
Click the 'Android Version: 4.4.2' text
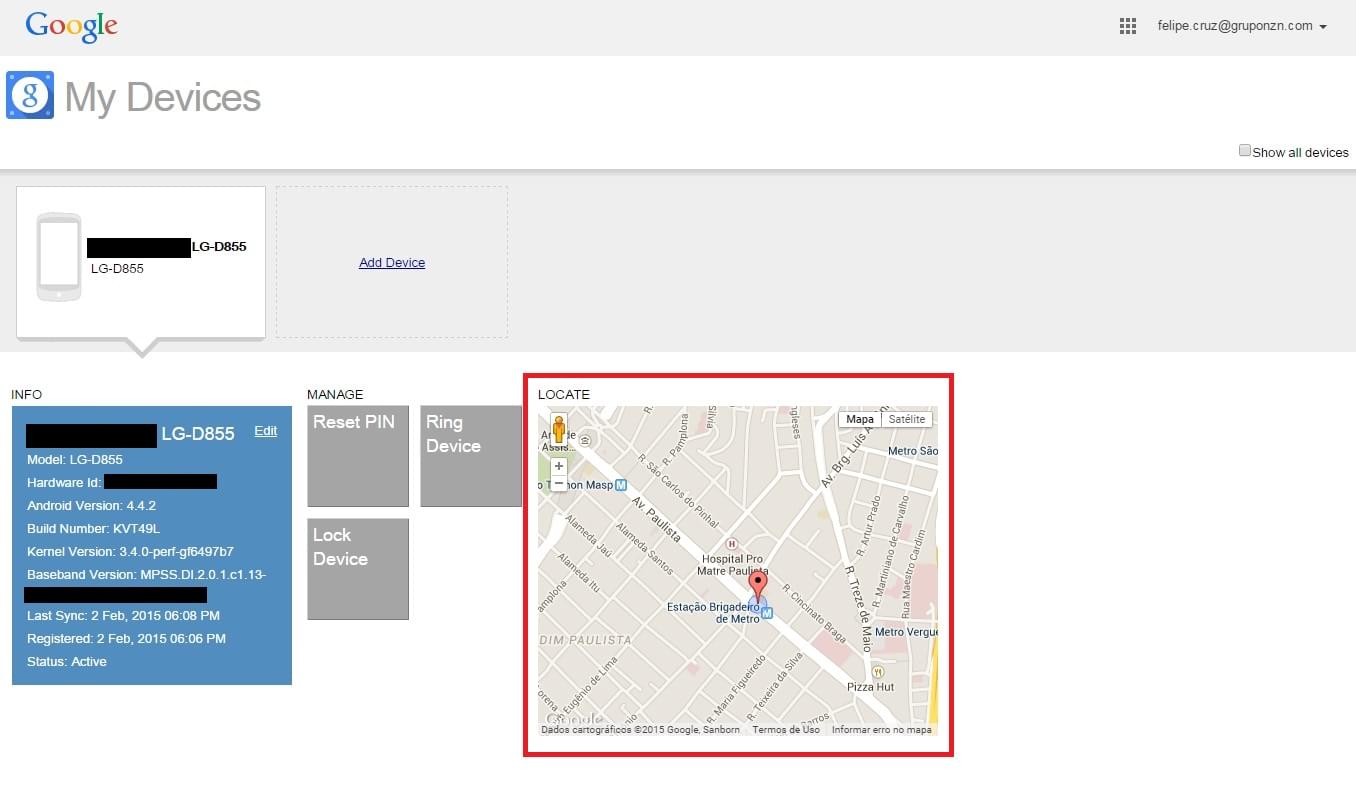91,505
